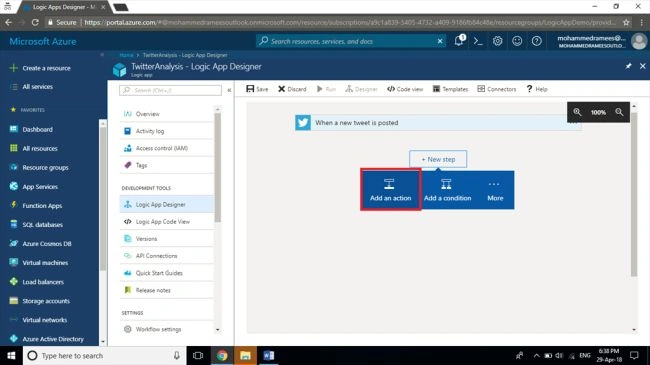The image size is (650, 365).
Task: Open the 'When a new tweet is posted' card
Action: [438, 123]
